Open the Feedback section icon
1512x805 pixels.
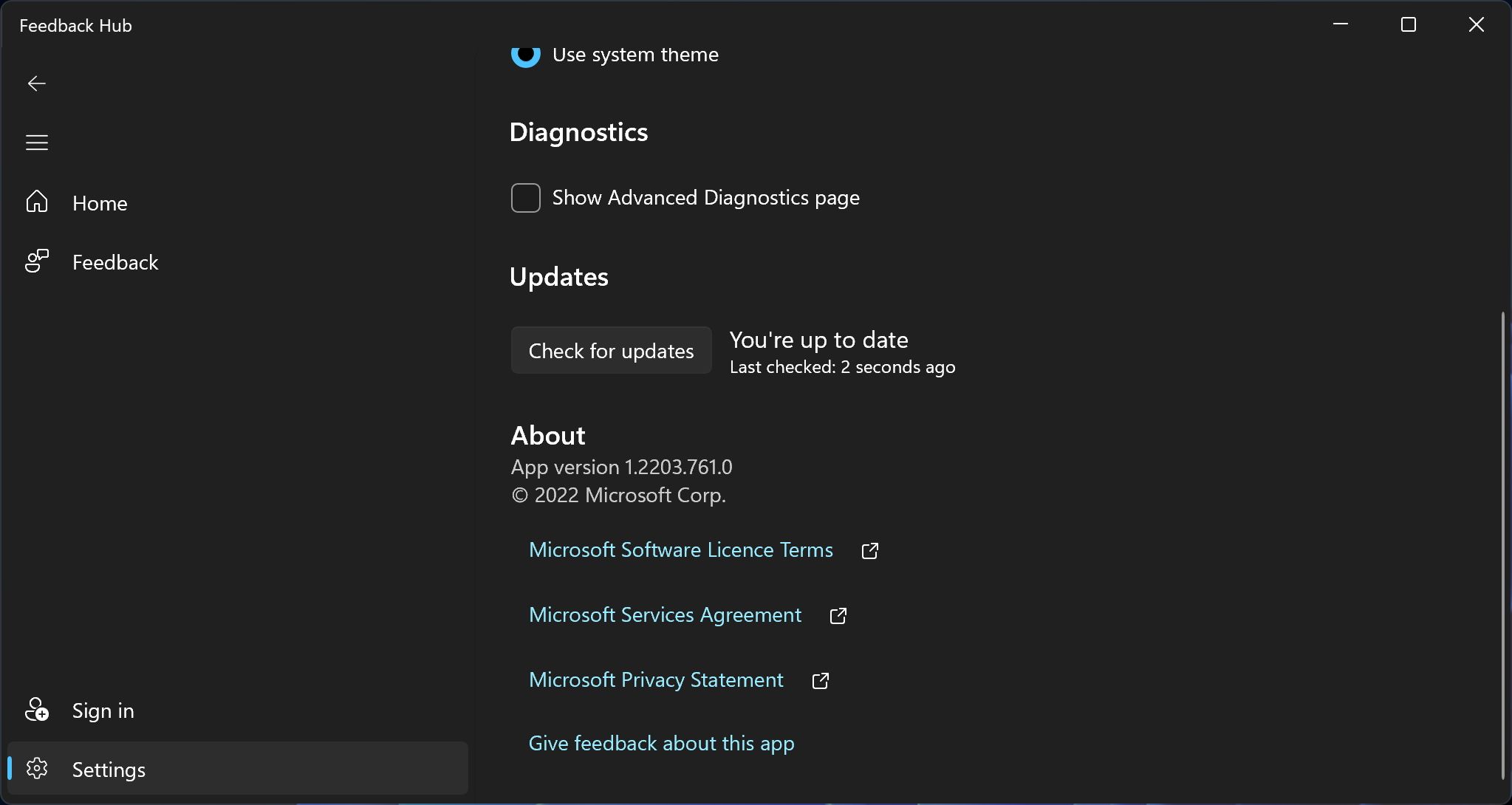point(37,261)
